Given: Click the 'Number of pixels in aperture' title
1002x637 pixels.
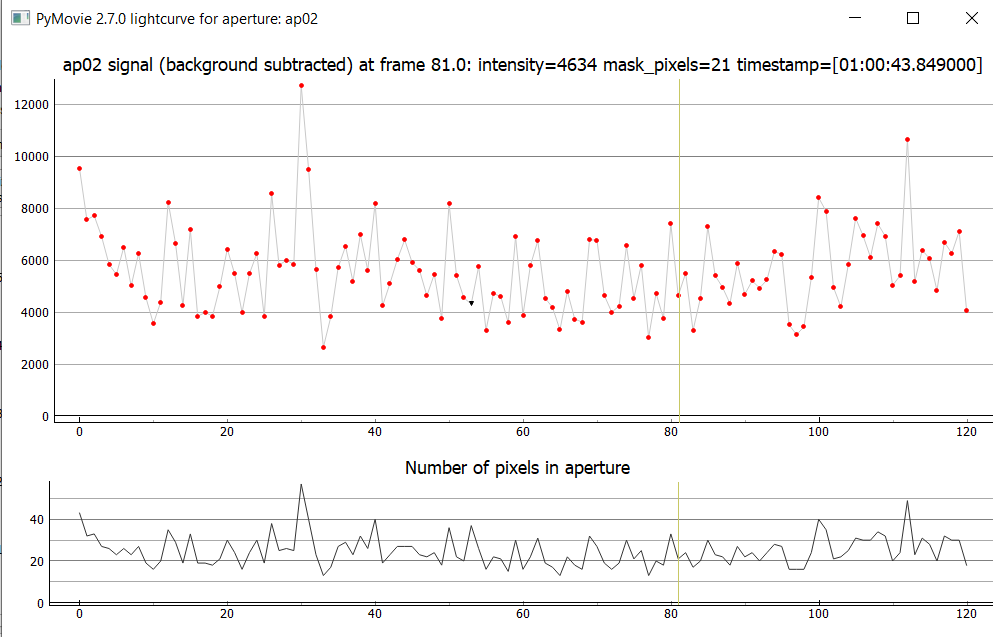Looking at the screenshot, I should click(517, 467).
